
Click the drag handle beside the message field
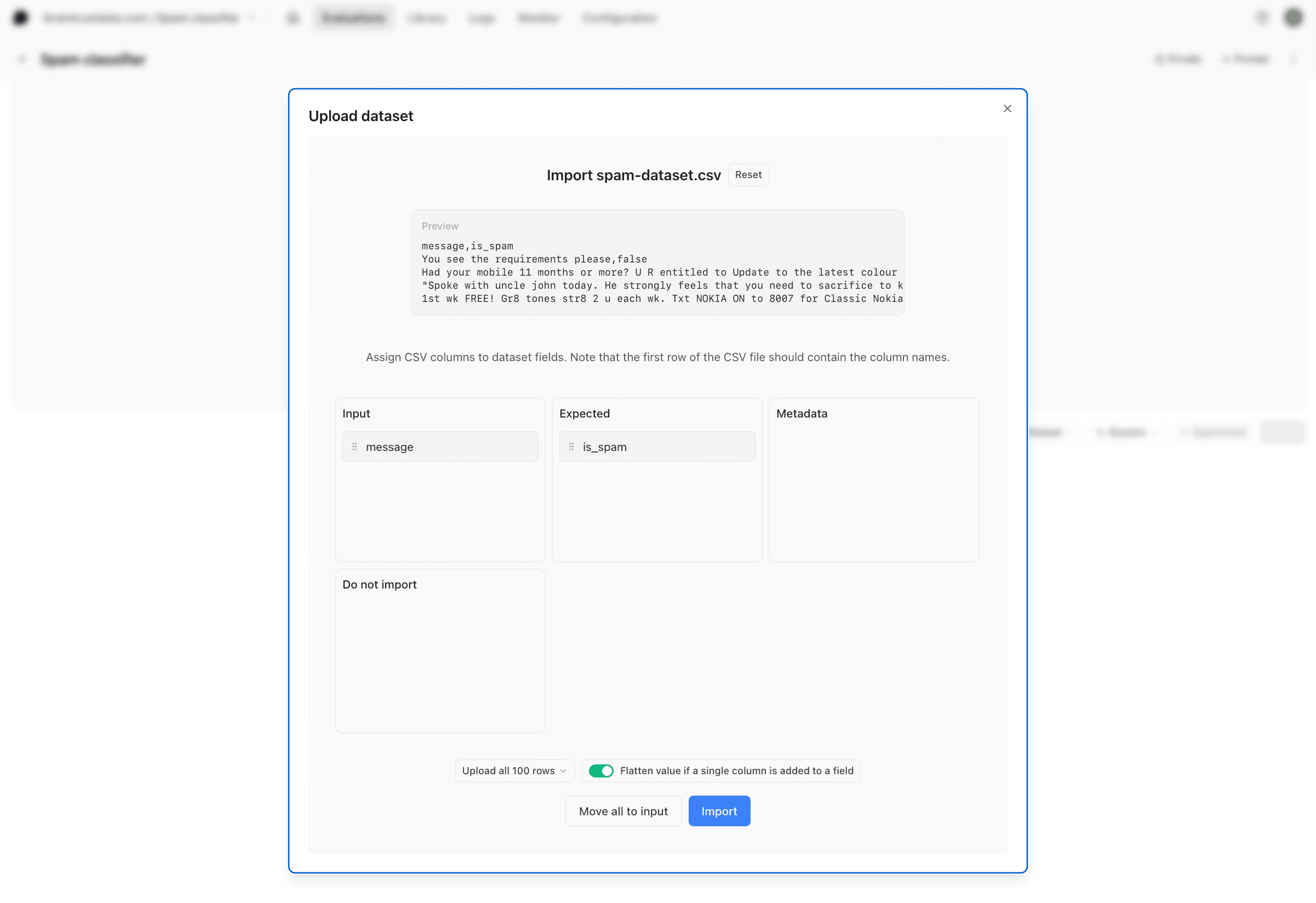(355, 447)
